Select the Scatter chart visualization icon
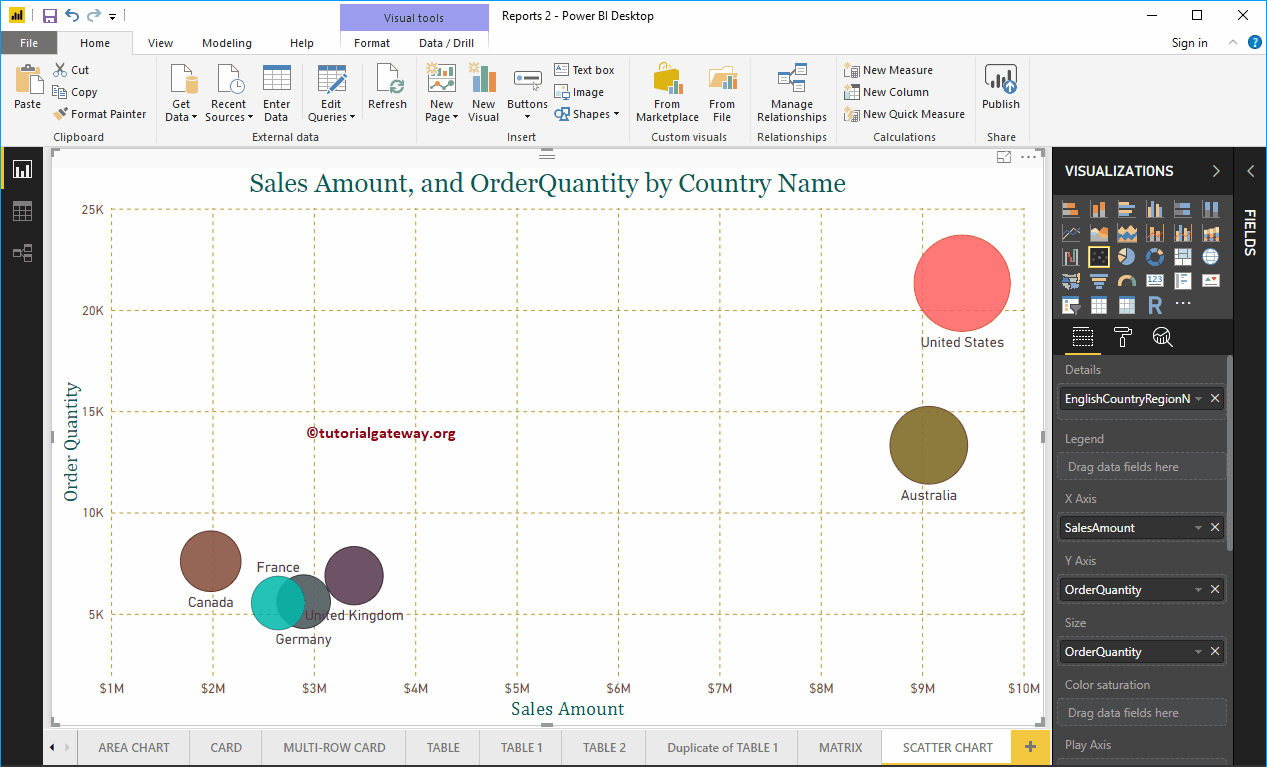The width and height of the screenshot is (1267, 767). (1099, 256)
